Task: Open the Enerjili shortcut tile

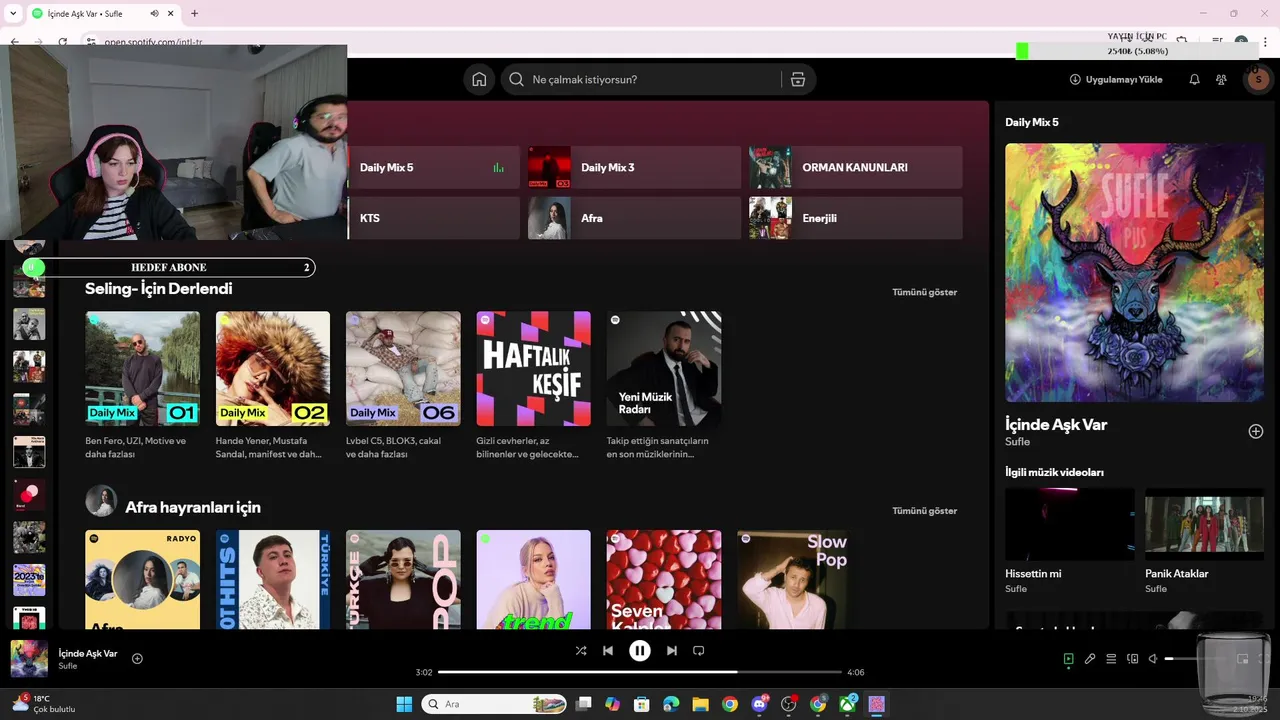Action: (856, 218)
